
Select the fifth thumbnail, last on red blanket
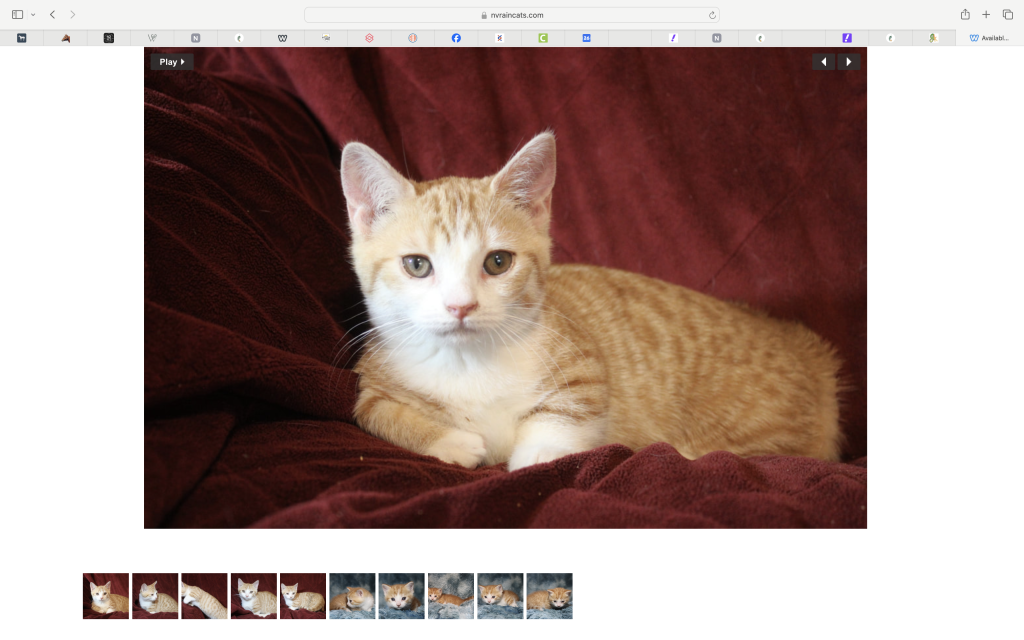303,596
